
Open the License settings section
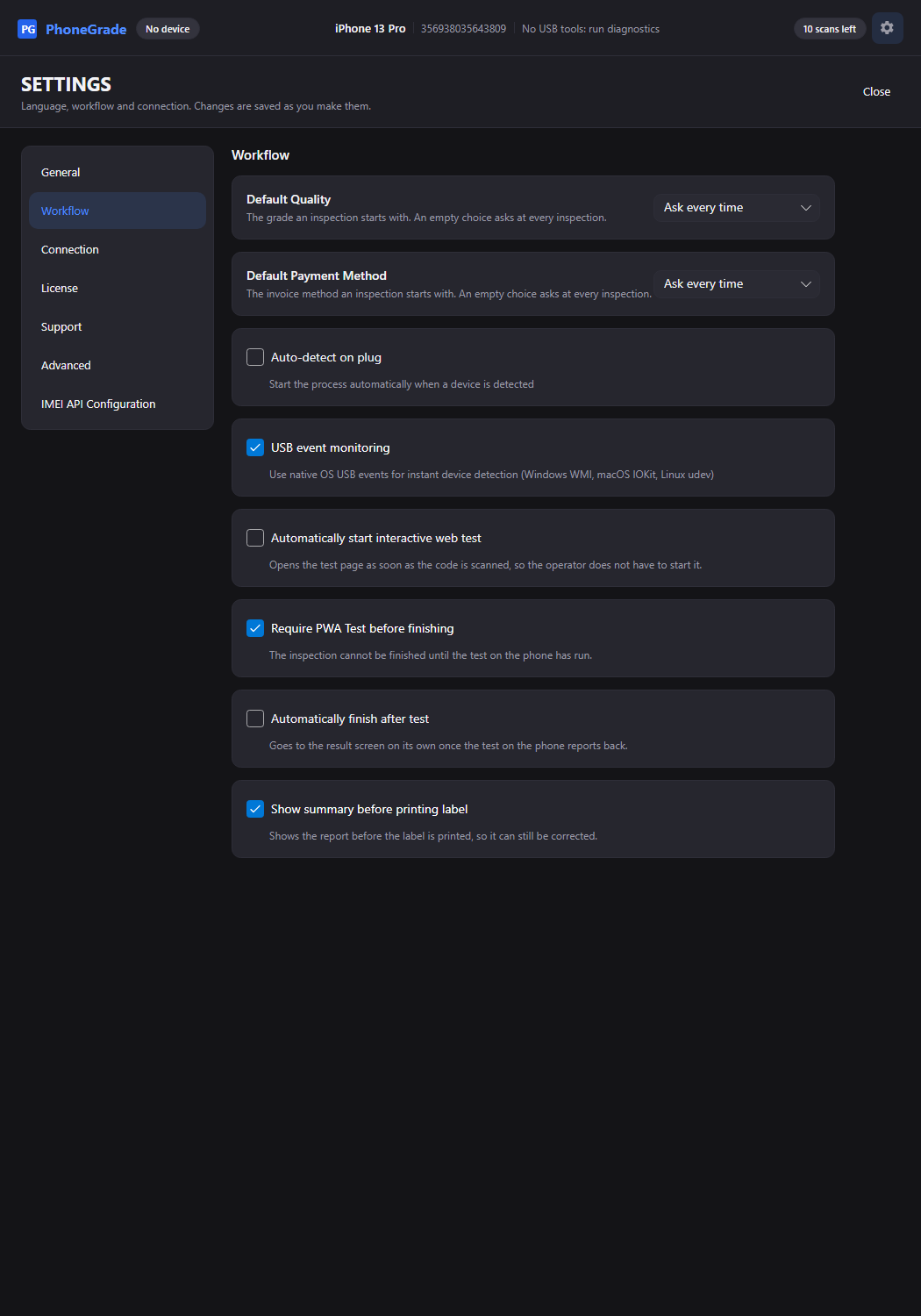click(x=118, y=289)
